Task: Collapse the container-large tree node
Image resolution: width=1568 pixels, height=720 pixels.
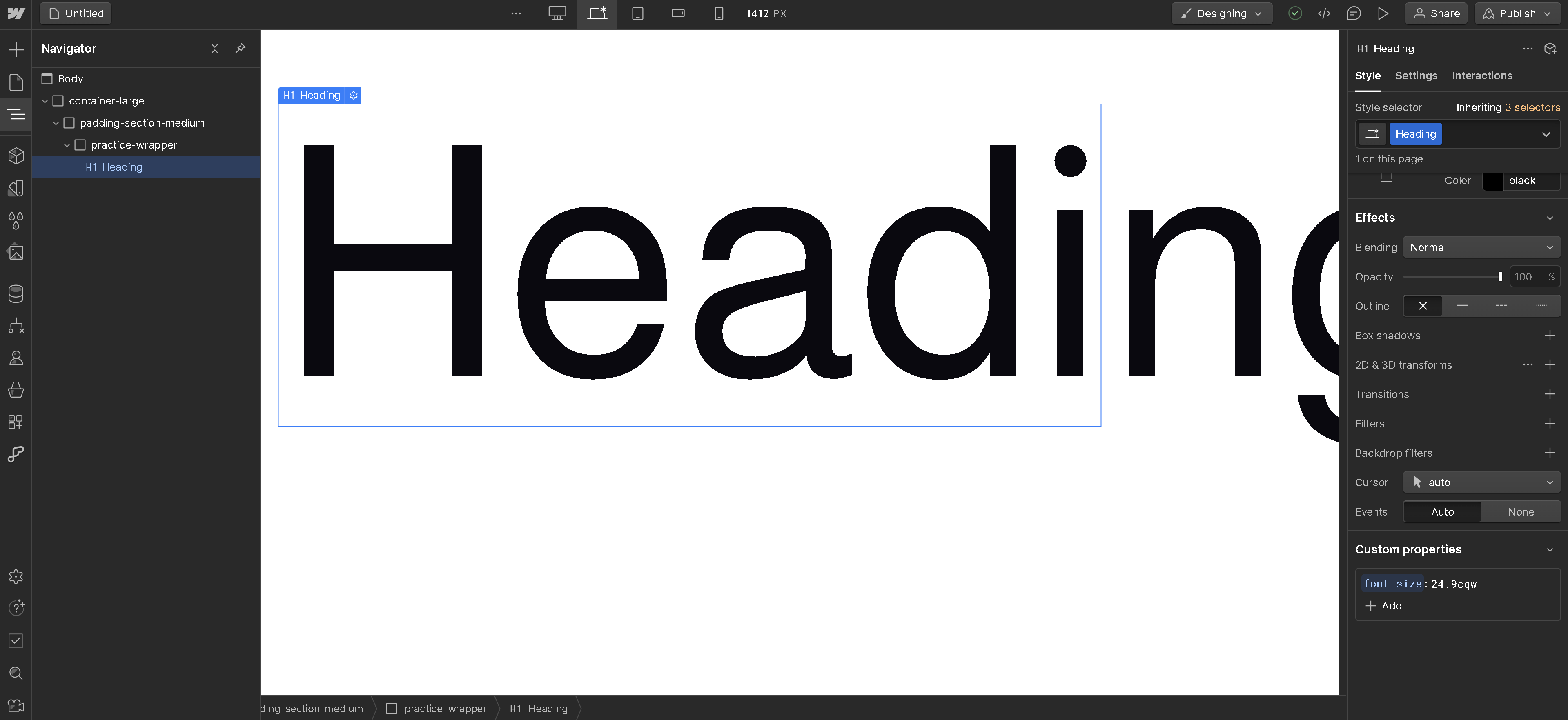Action: coord(45,101)
